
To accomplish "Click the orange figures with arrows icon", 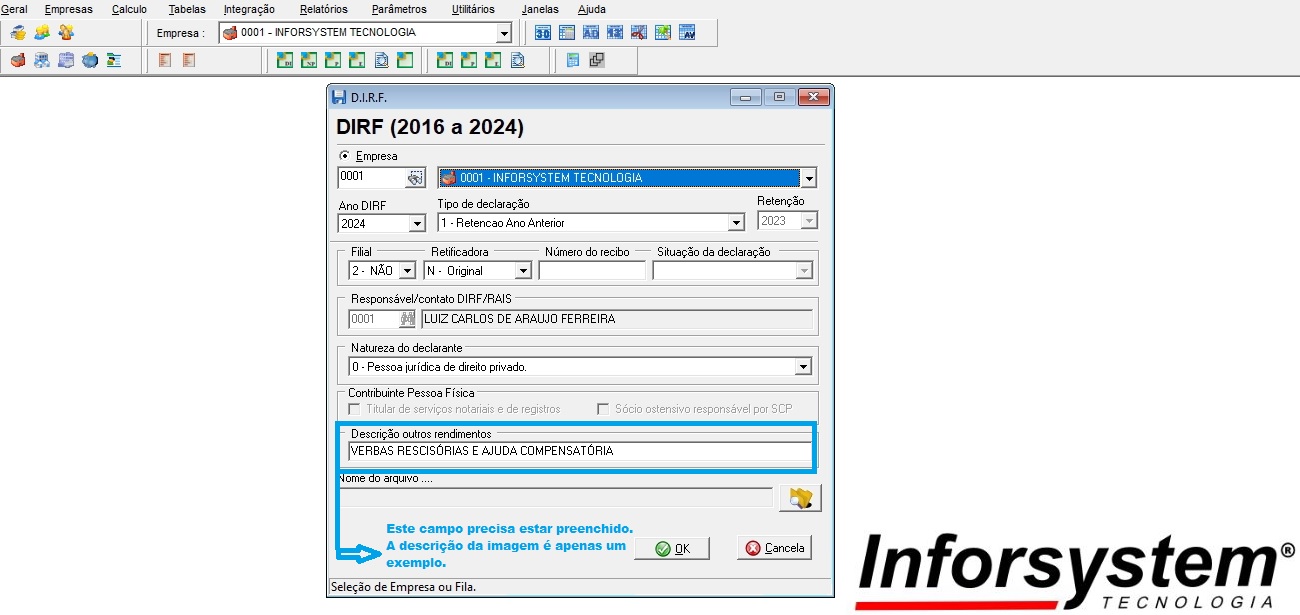I will [66, 33].
